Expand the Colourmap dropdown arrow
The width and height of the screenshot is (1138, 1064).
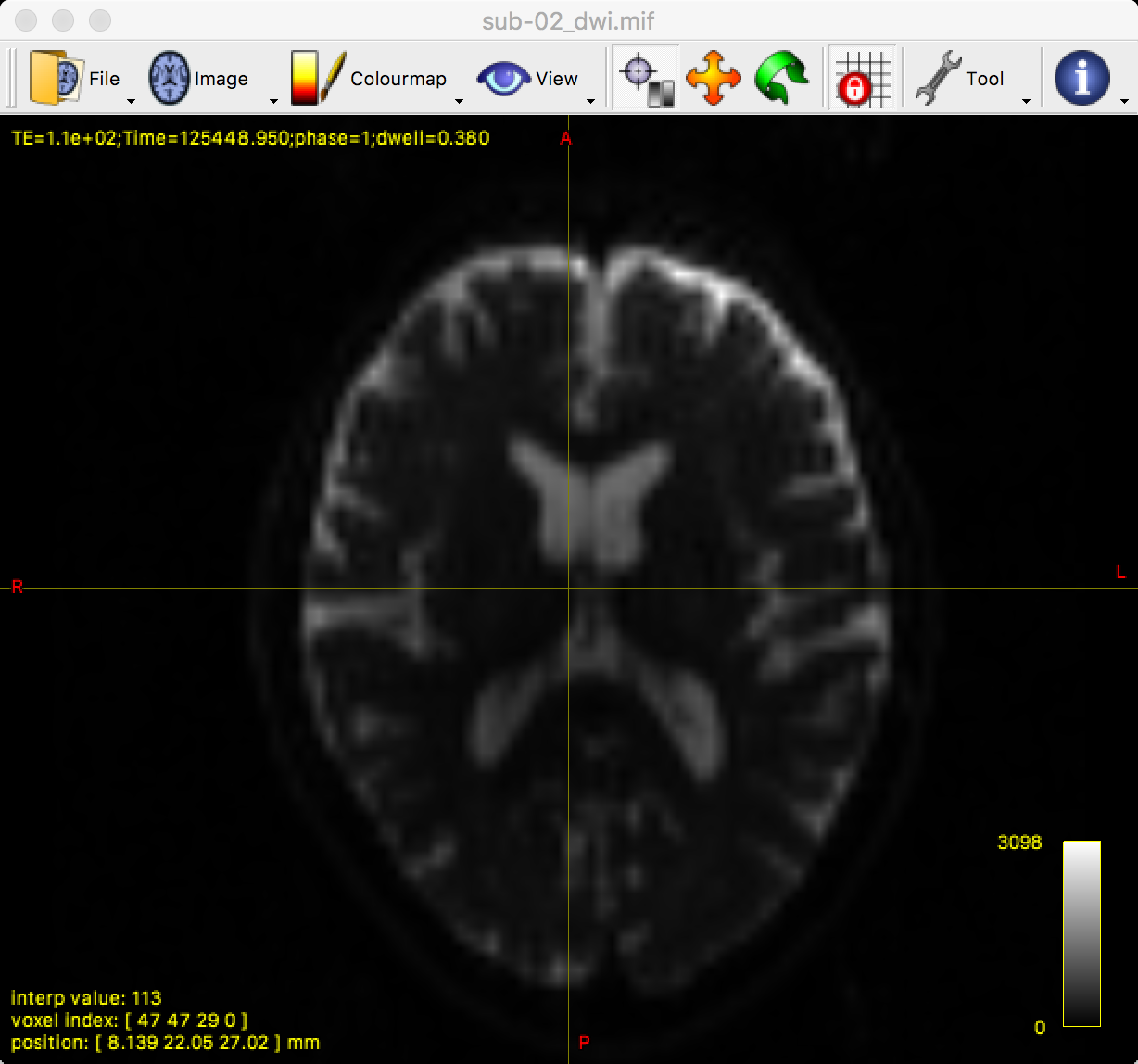pos(459,101)
